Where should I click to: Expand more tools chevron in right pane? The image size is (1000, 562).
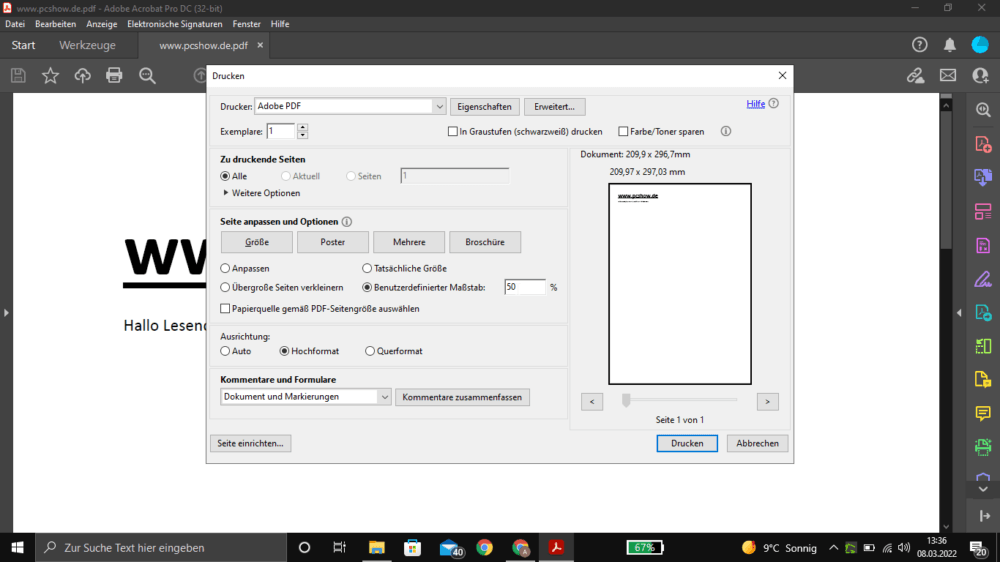pos(983,489)
